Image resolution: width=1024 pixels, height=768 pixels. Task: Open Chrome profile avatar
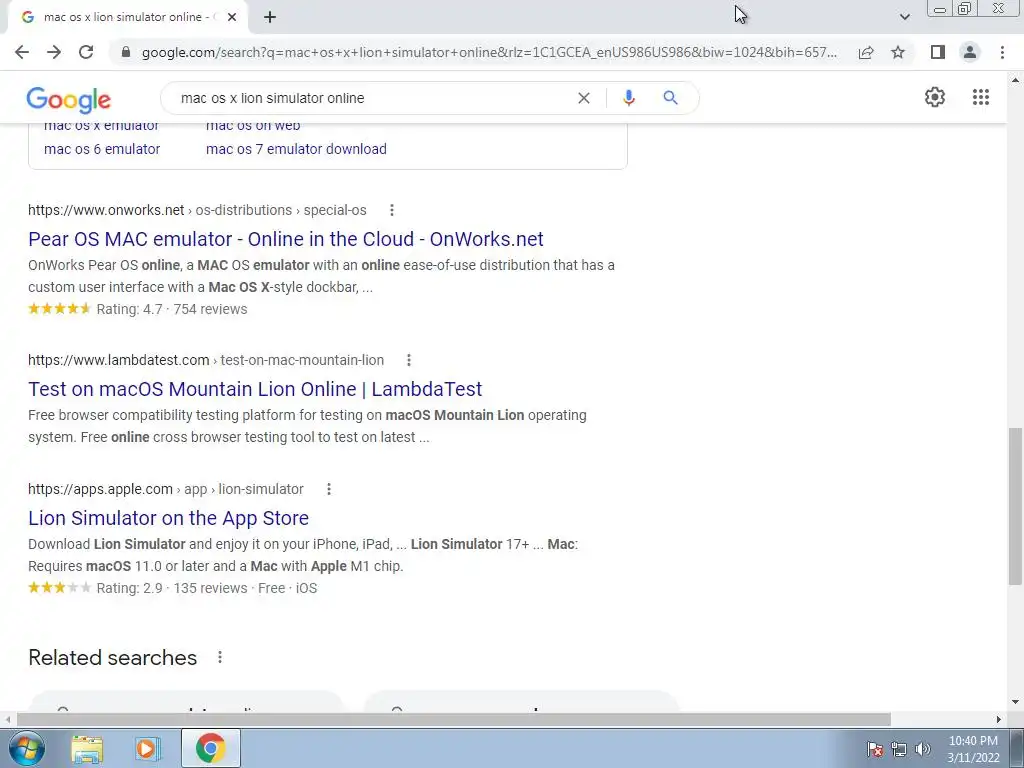pos(970,52)
